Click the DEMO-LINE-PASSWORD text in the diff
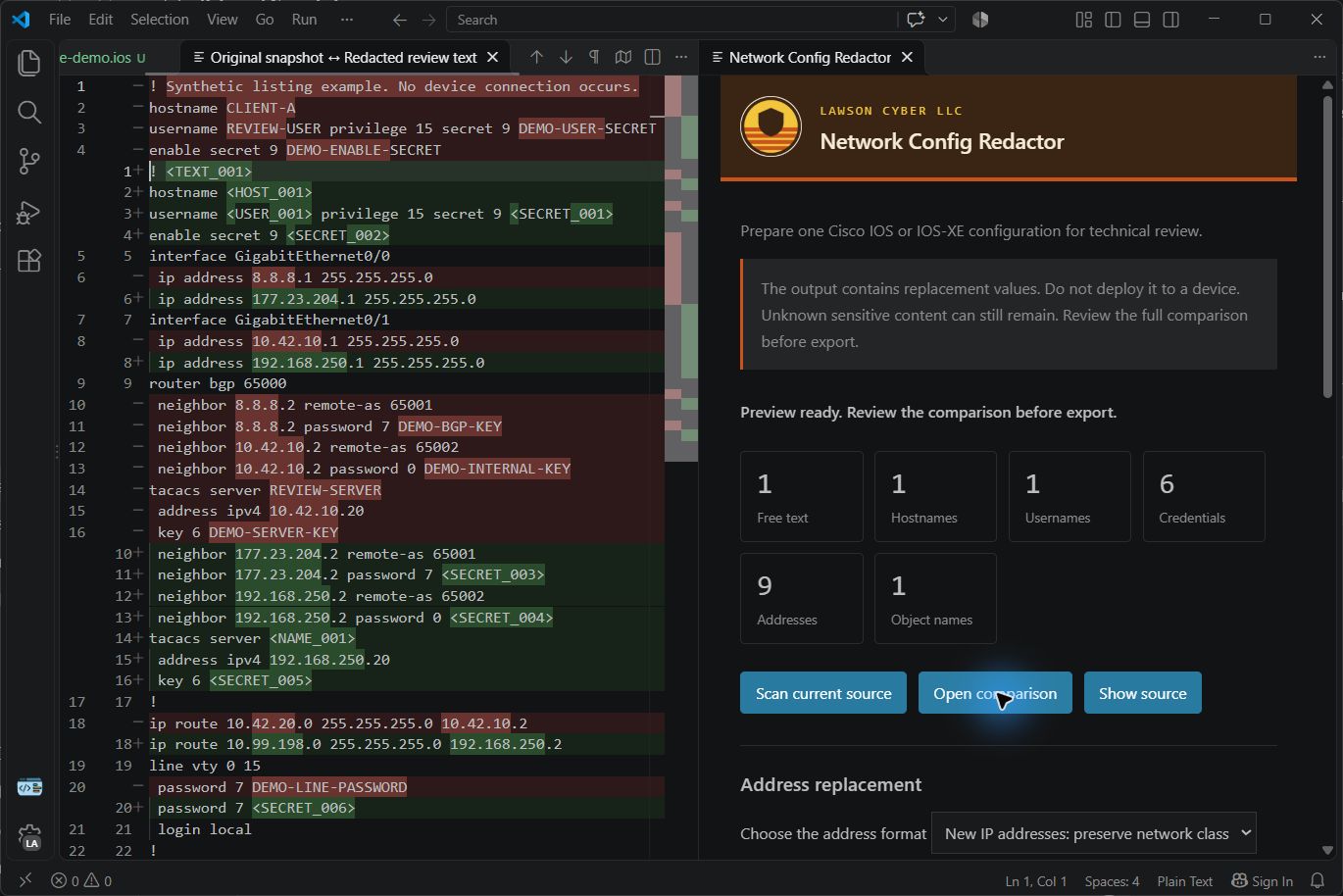 coord(329,787)
